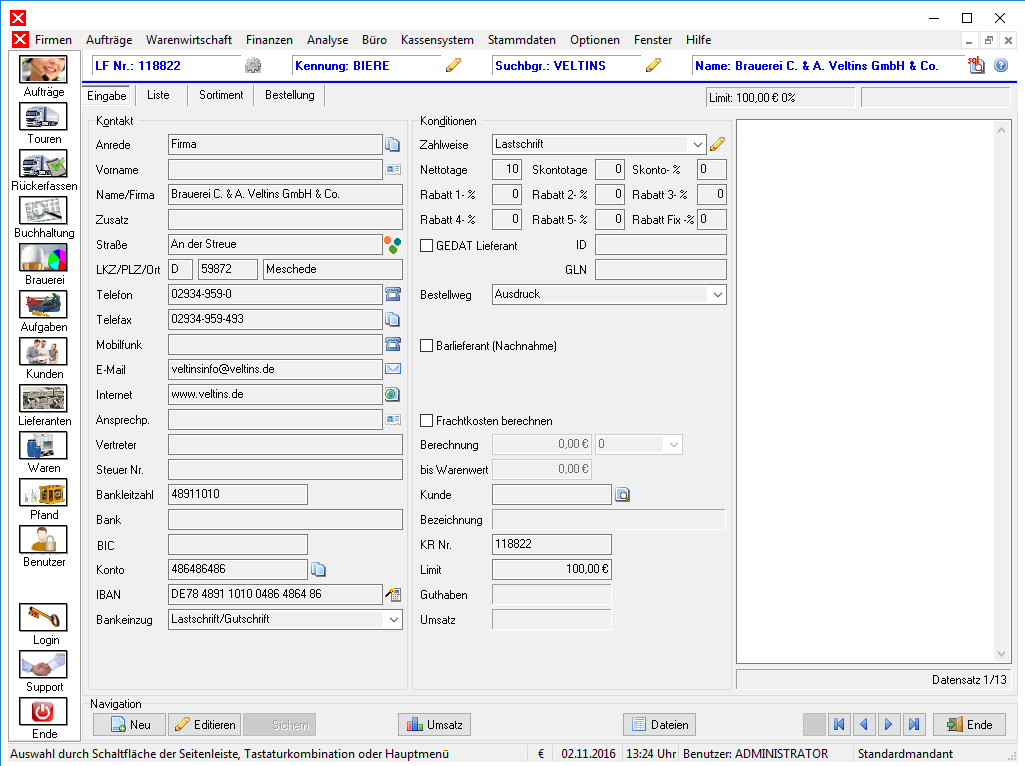The image size is (1025, 766).
Task: Click the Telefon input field
Action: 275,295
